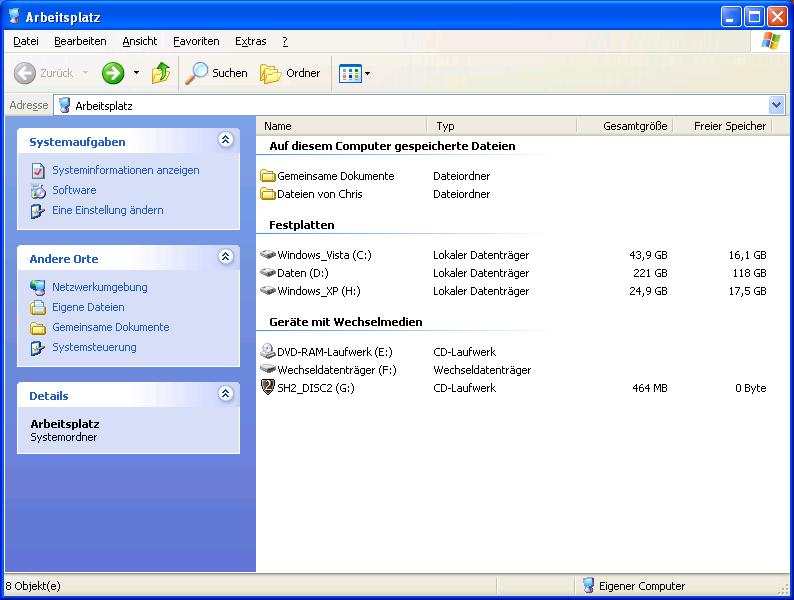The width and height of the screenshot is (794, 600).
Task: Open Search with magnifier icon
Action: click(216, 73)
